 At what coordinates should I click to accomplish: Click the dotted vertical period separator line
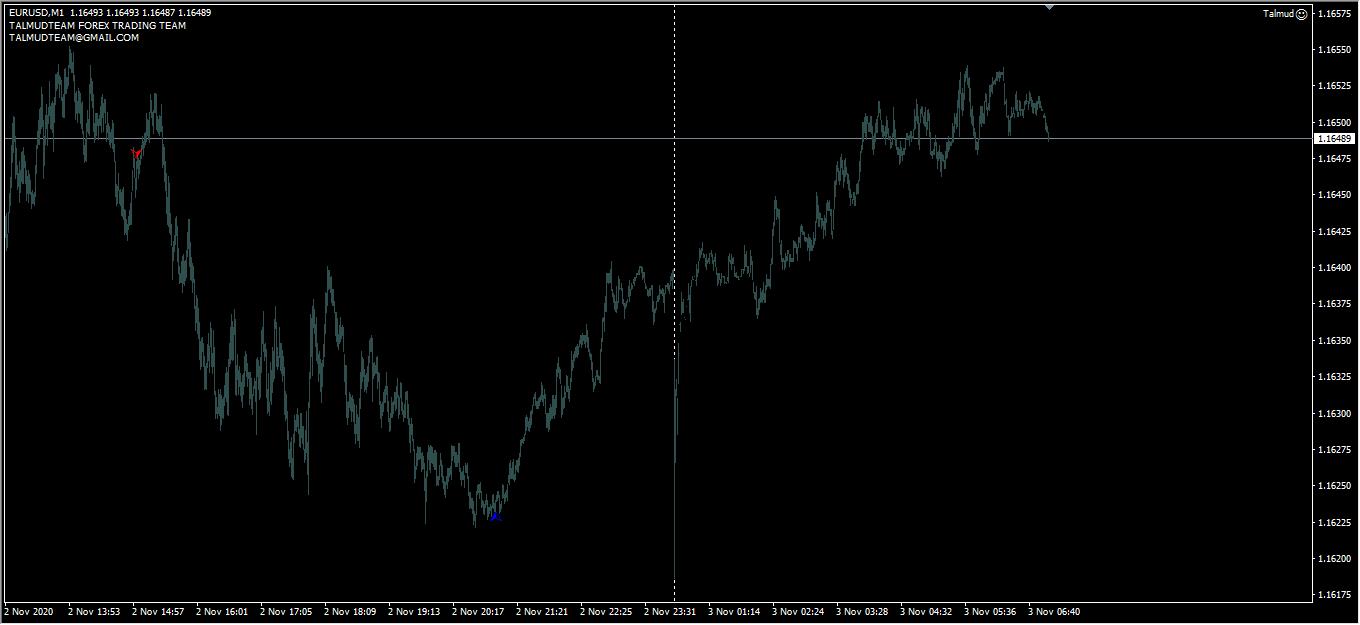coord(674,300)
